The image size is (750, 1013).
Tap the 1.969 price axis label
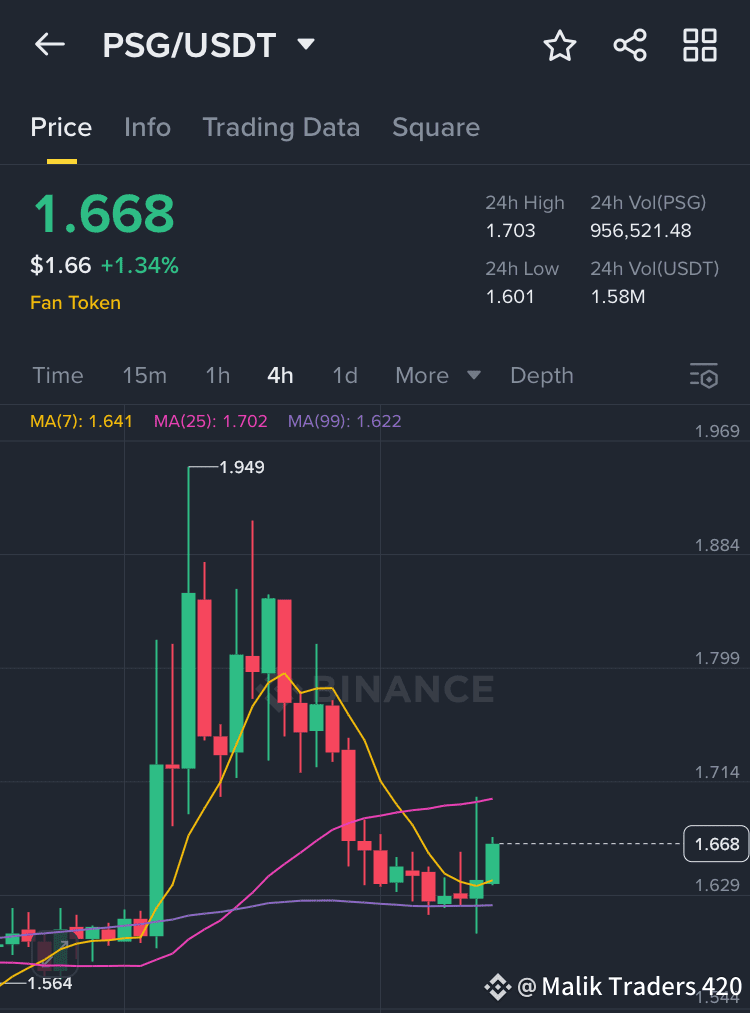717,432
